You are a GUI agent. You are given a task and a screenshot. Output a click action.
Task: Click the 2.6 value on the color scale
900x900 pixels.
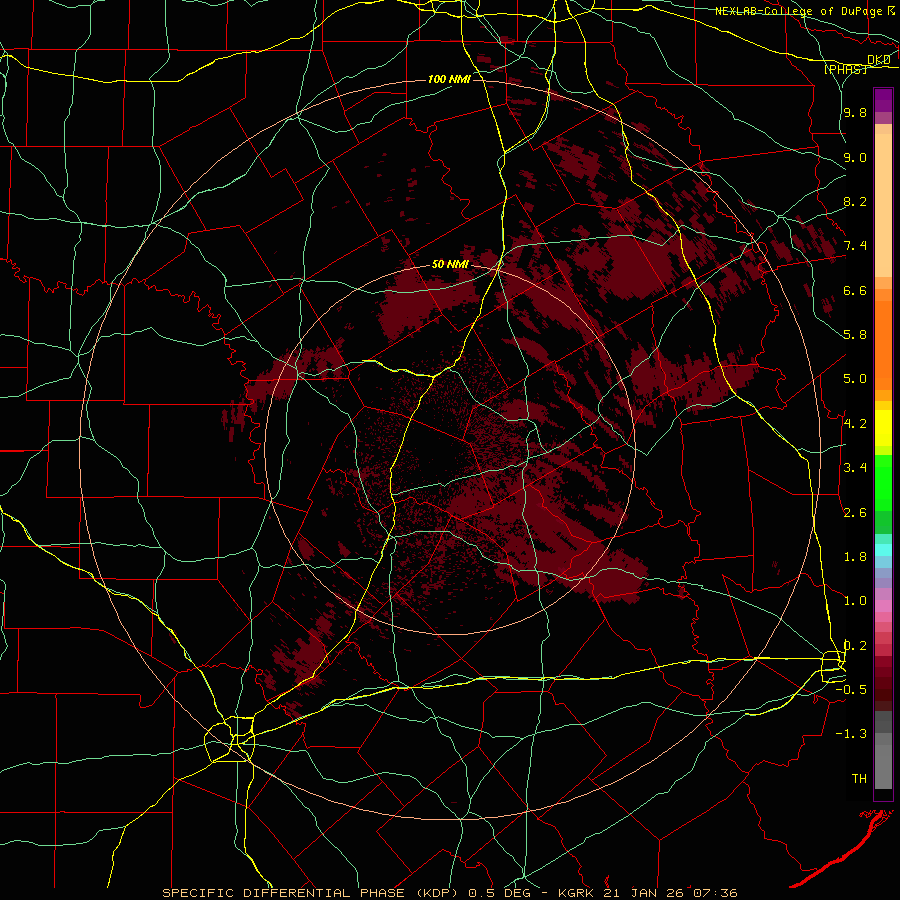point(855,512)
